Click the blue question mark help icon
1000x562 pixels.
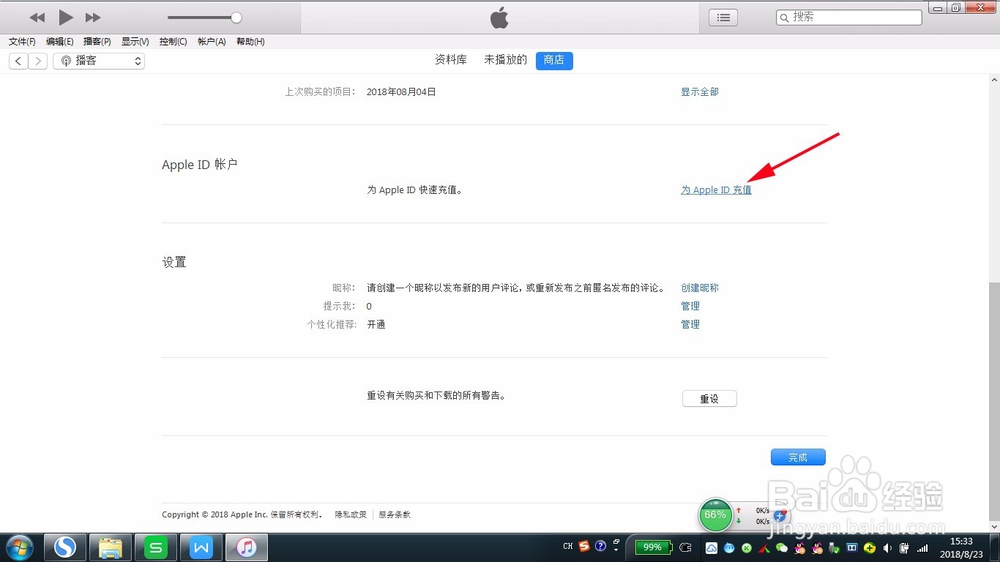tap(600, 546)
